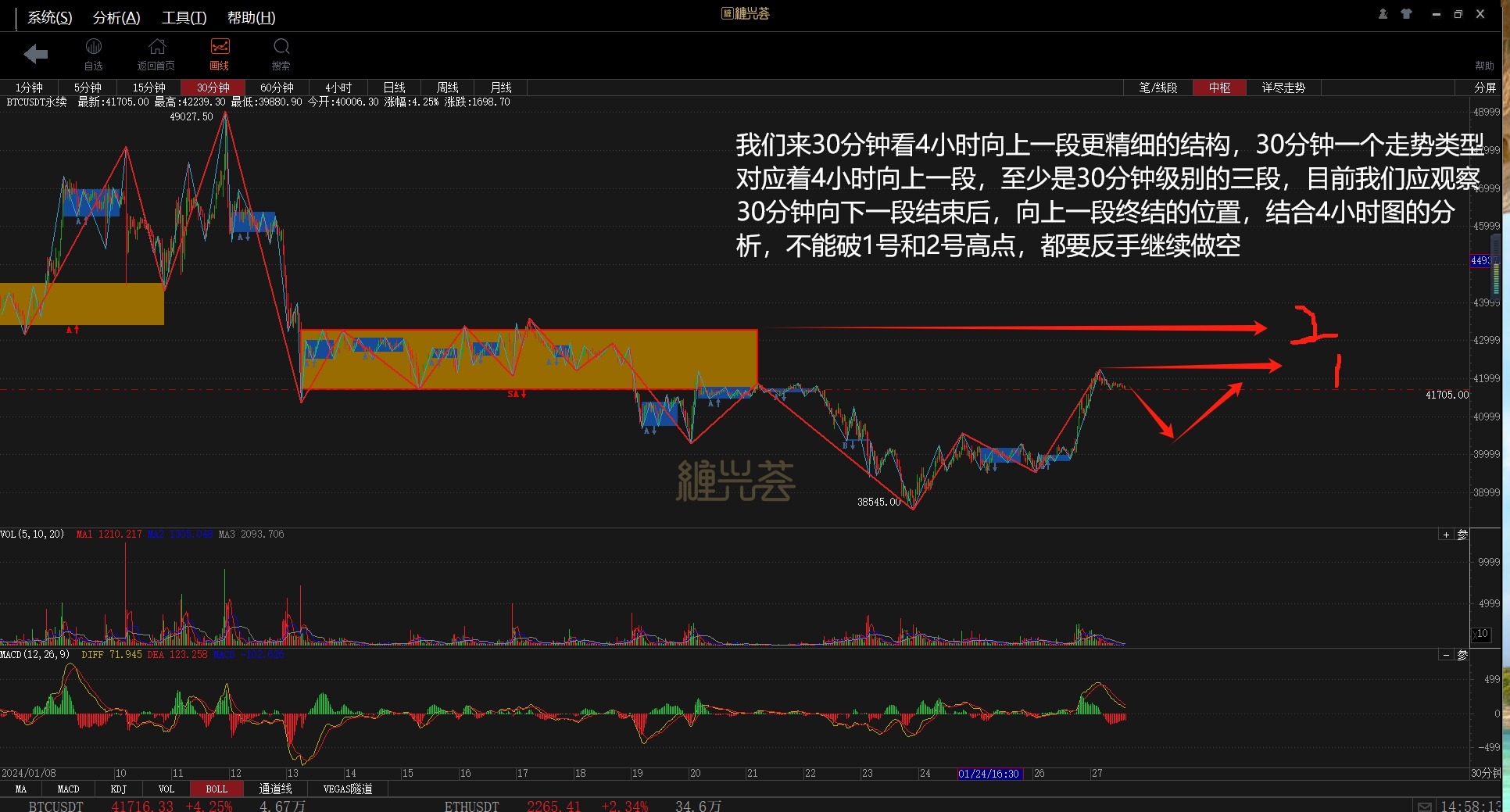Click the 30分钟 period label at axis corner
1510x812 pixels.
pyautogui.click(x=1486, y=773)
